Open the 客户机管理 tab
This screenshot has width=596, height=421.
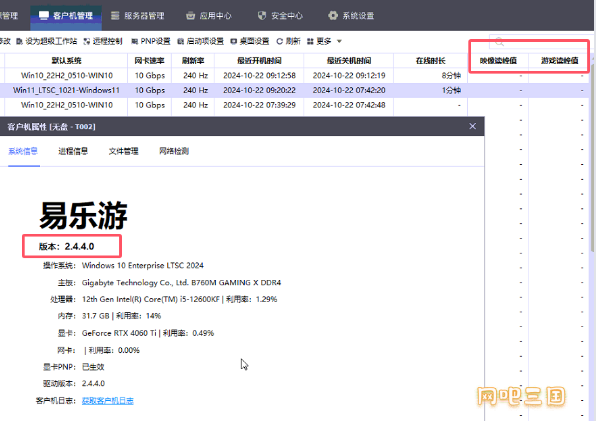66,16
